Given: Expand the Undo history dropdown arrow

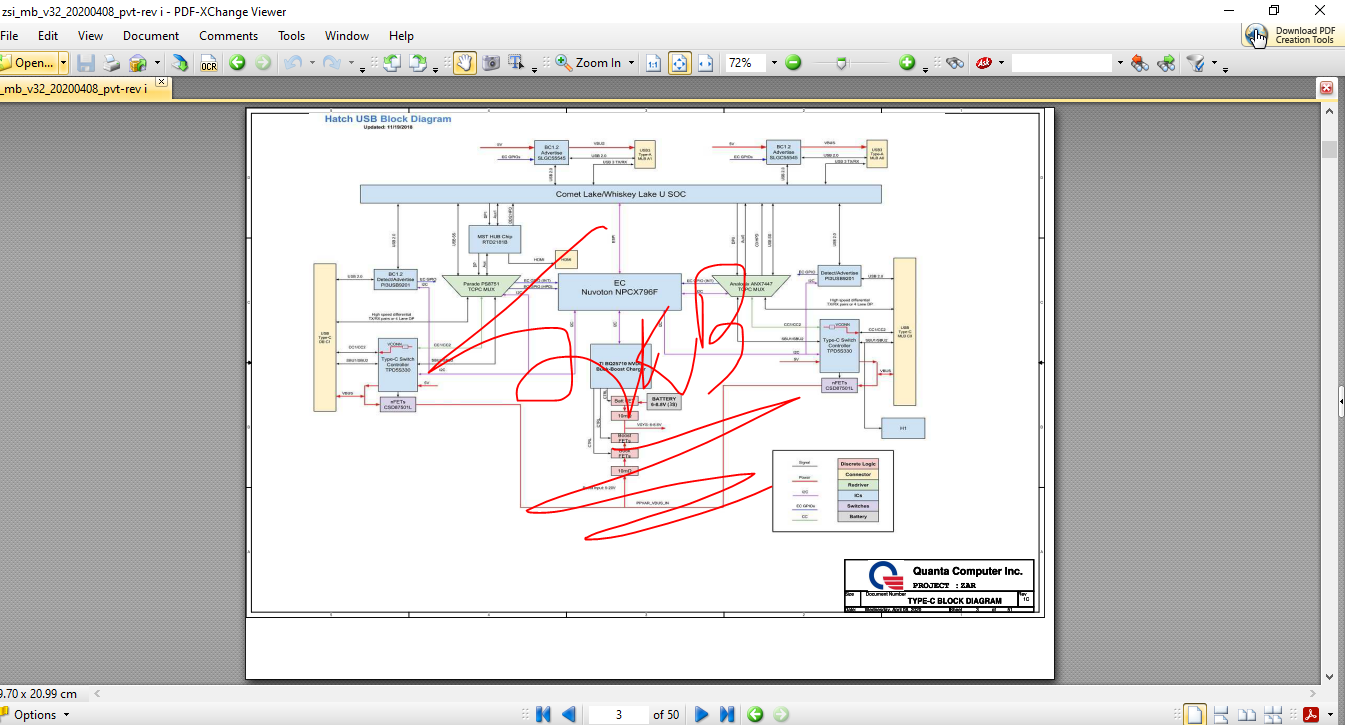Looking at the screenshot, I should coord(312,63).
